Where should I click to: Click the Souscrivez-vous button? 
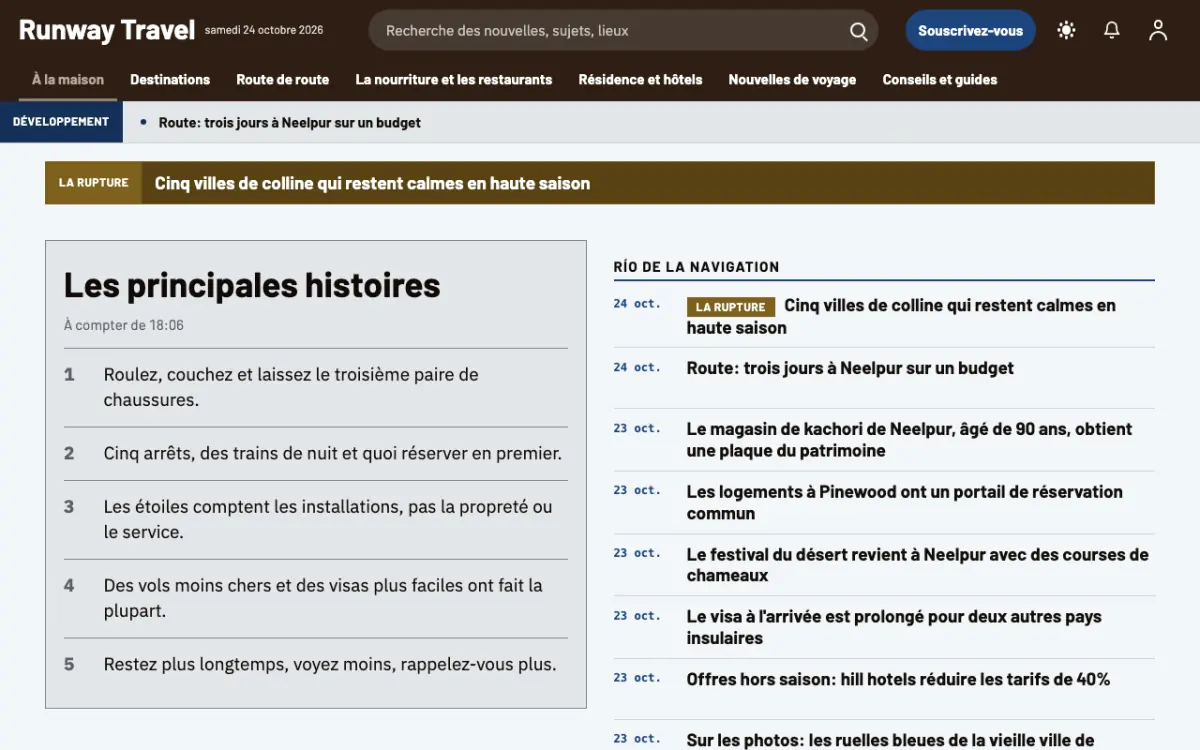(970, 31)
